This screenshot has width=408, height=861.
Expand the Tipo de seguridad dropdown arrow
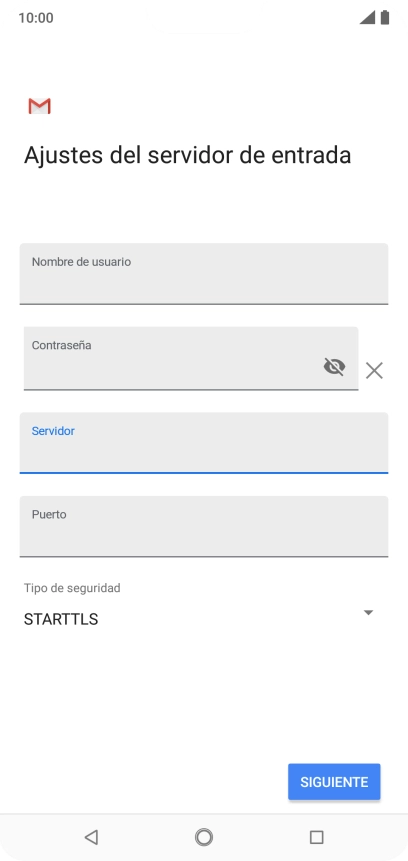[368, 612]
